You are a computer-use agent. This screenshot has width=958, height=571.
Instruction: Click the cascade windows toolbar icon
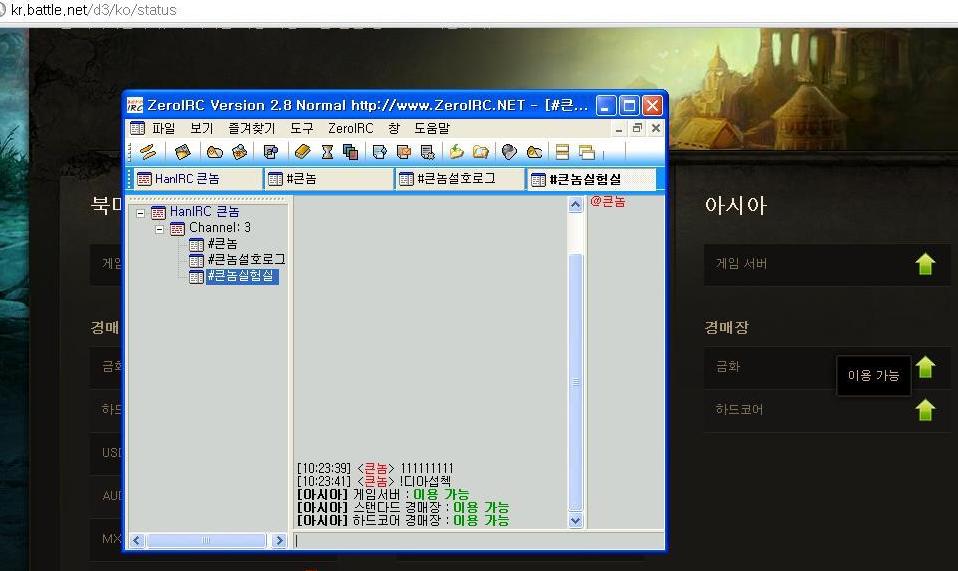587,151
